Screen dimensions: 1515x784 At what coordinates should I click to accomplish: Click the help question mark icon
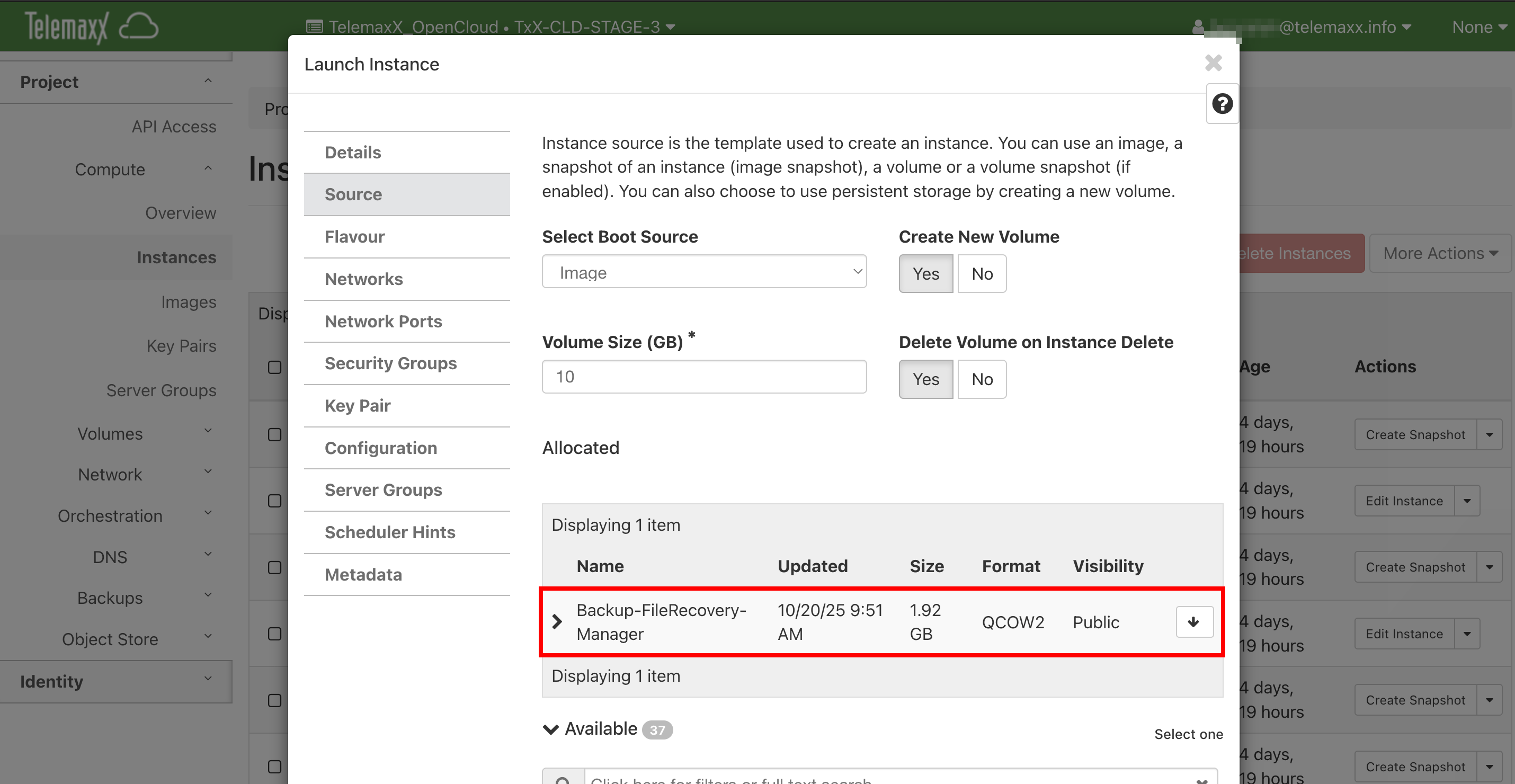tap(1222, 104)
